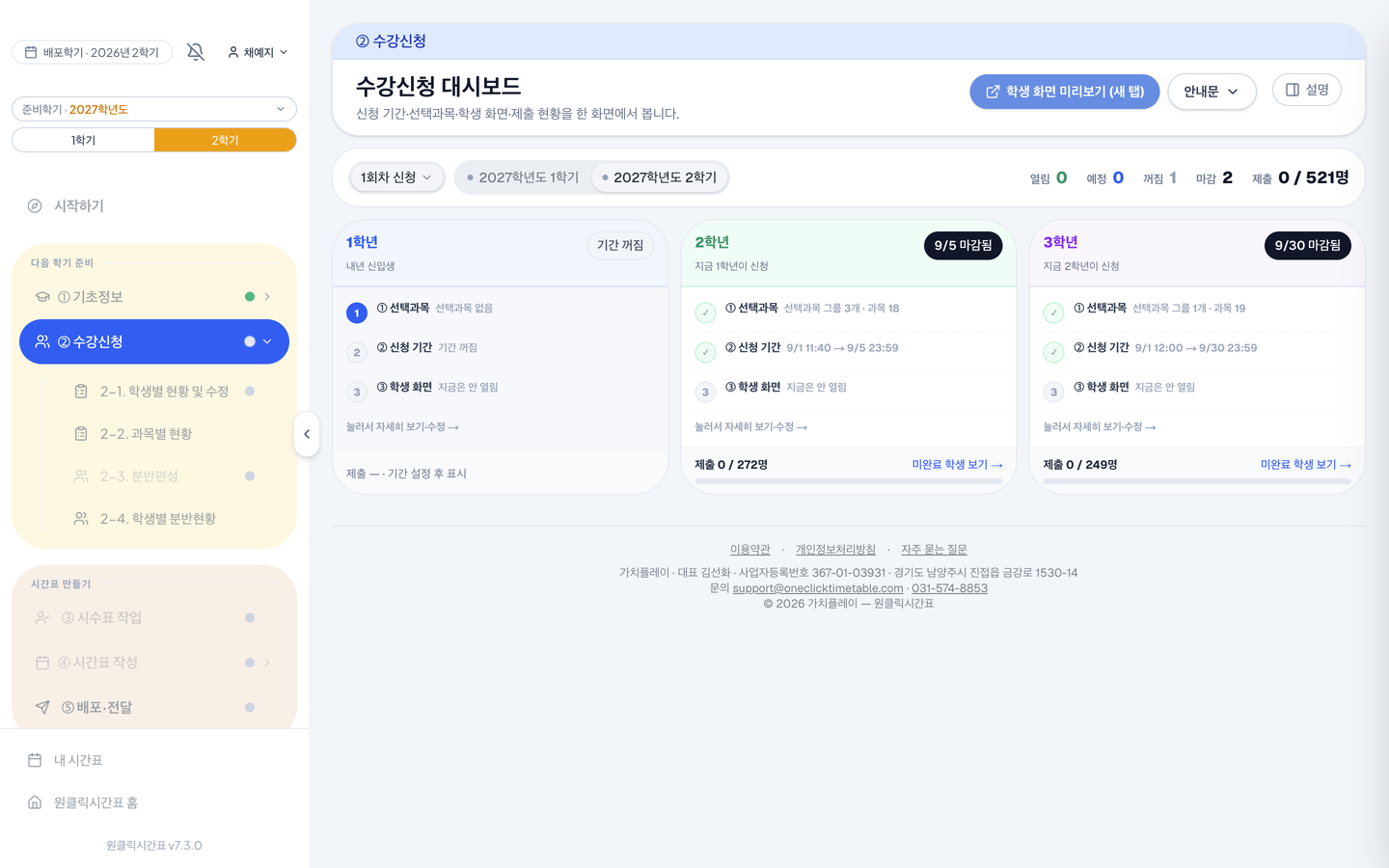Click the panel icon in 설명 button

(x=1293, y=90)
